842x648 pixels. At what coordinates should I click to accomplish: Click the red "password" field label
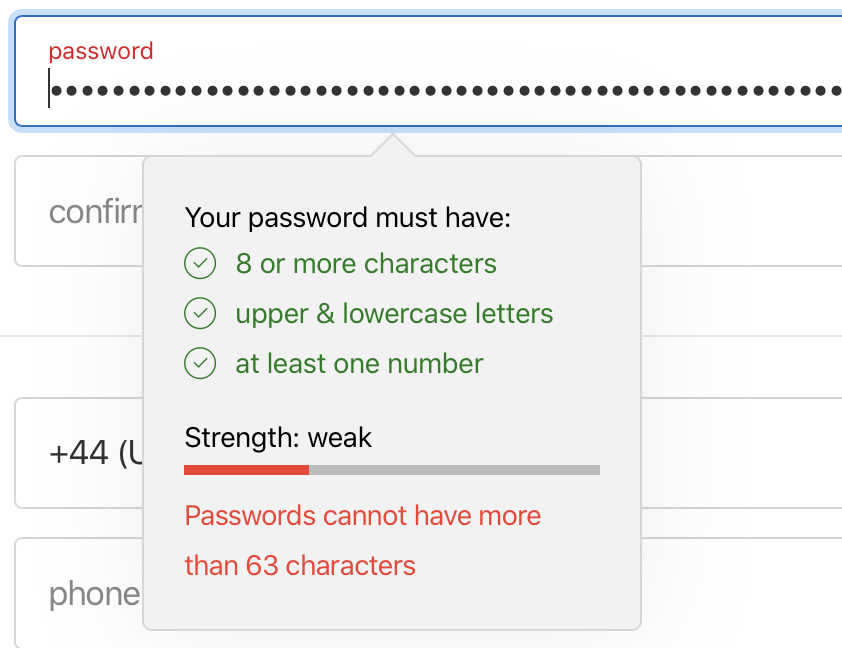click(x=101, y=51)
